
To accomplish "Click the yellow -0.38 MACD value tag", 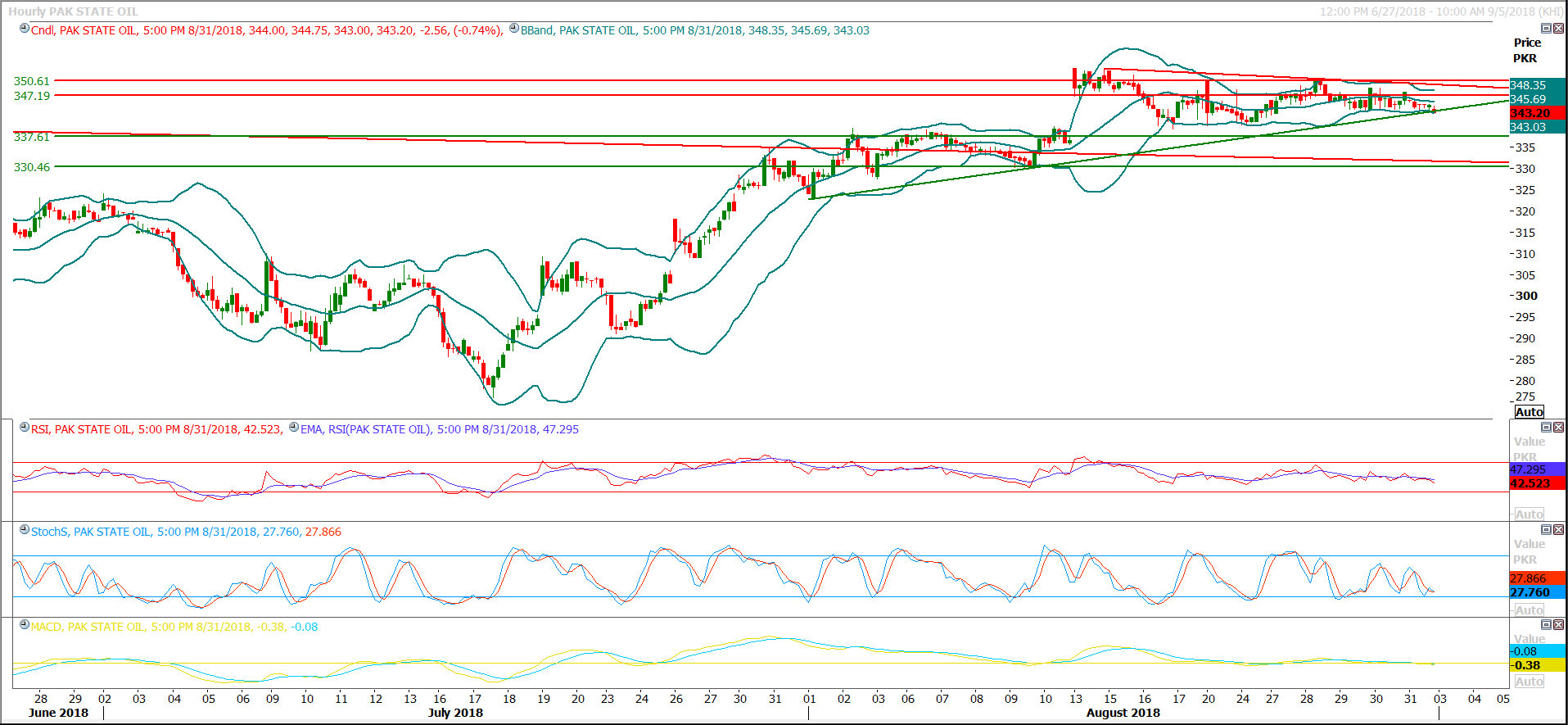I will coord(1538,665).
